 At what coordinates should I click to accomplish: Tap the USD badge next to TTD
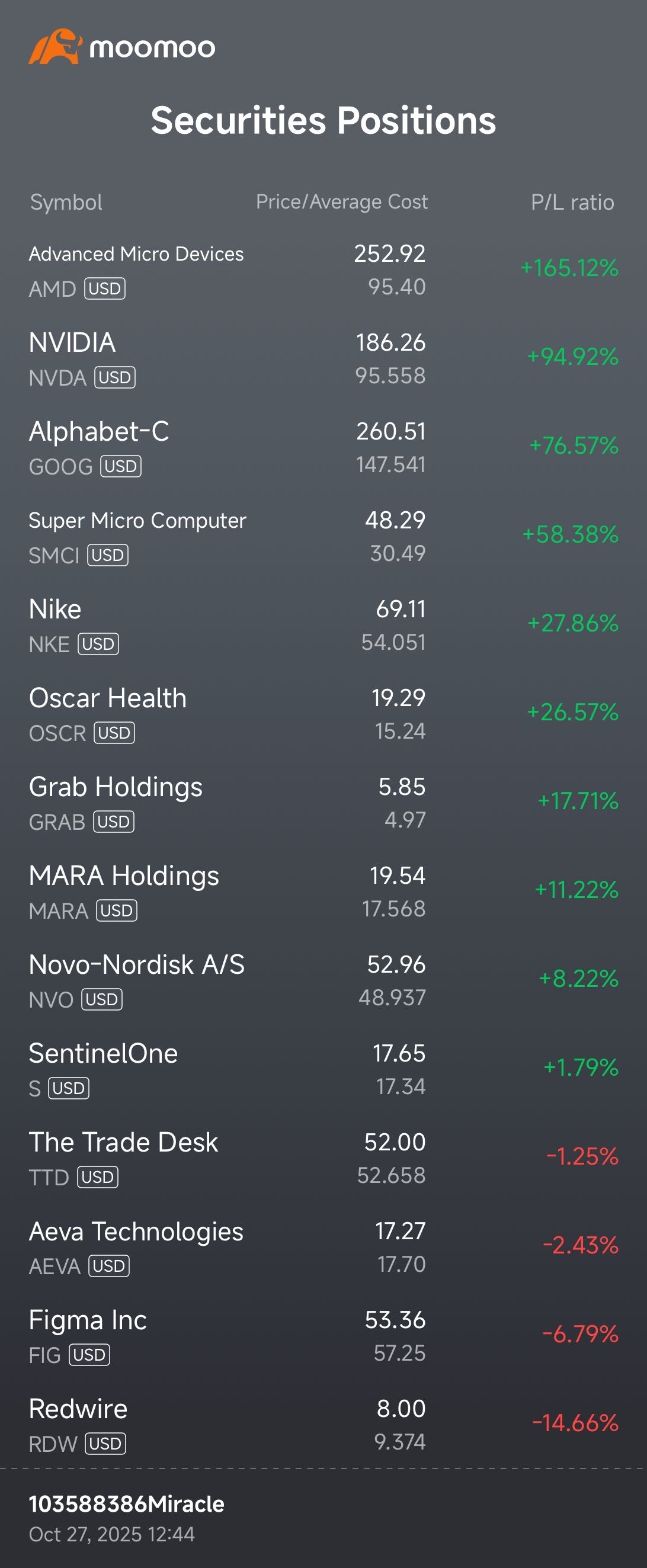coord(97,1177)
